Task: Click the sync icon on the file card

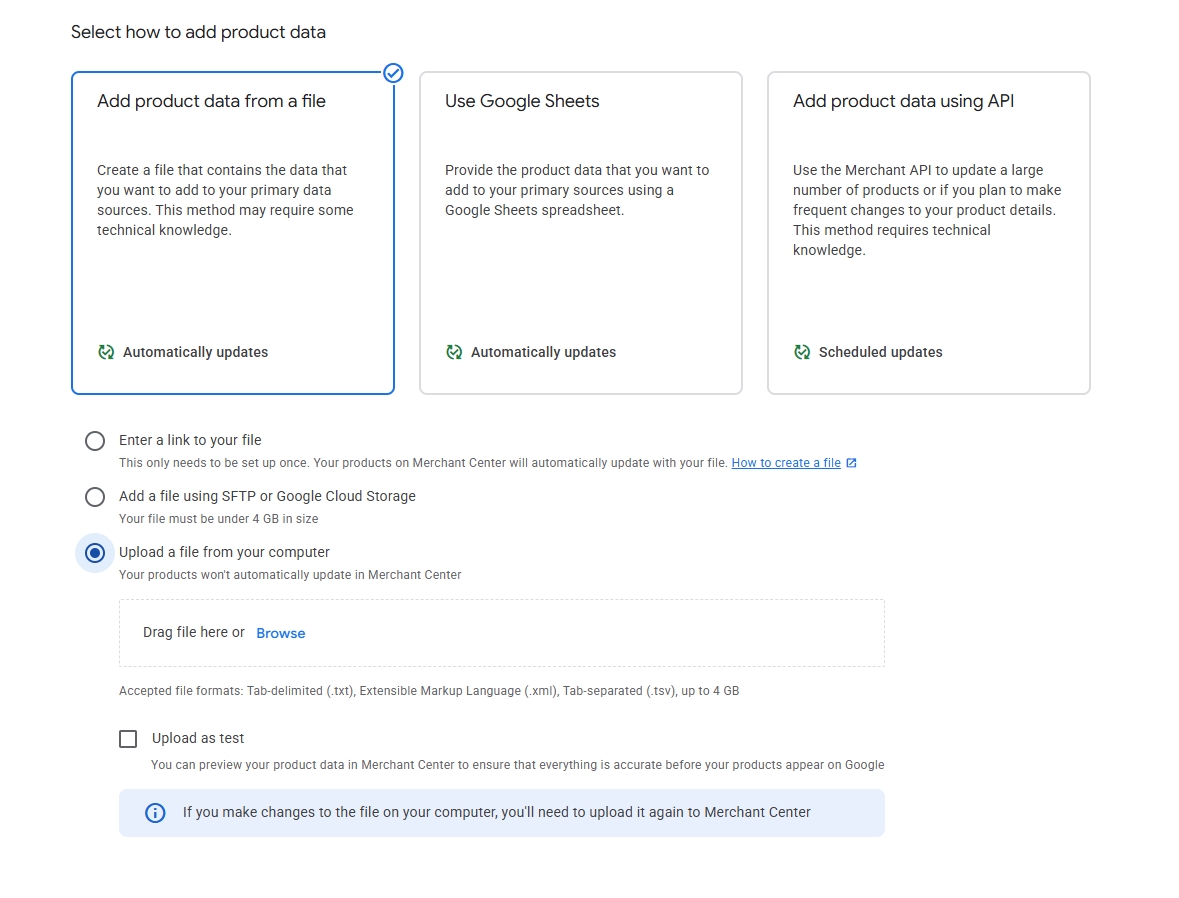Action: [105, 352]
